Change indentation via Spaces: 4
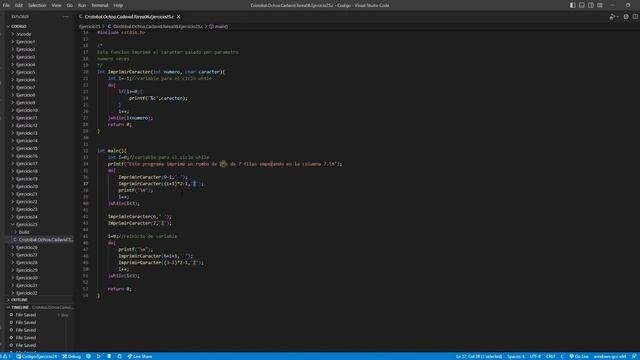Image resolution: width=640 pixels, height=360 pixels. (x=516, y=356)
